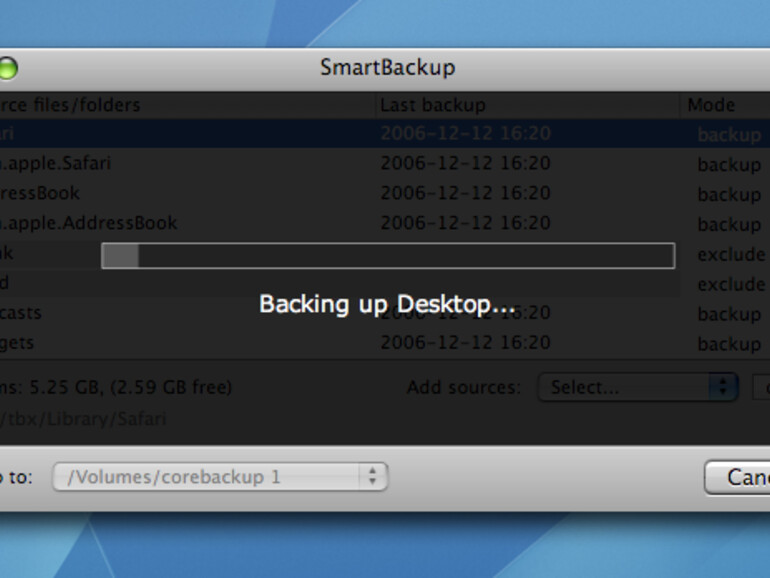Click the SmartBackup window title

tap(388, 68)
